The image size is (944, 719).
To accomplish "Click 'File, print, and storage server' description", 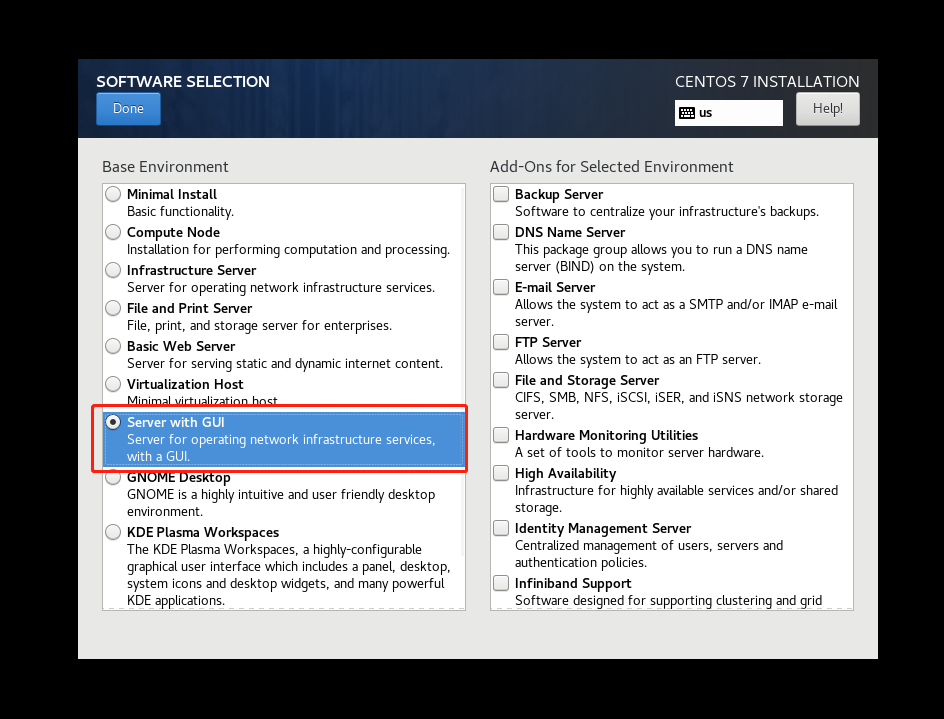I will pos(259,326).
